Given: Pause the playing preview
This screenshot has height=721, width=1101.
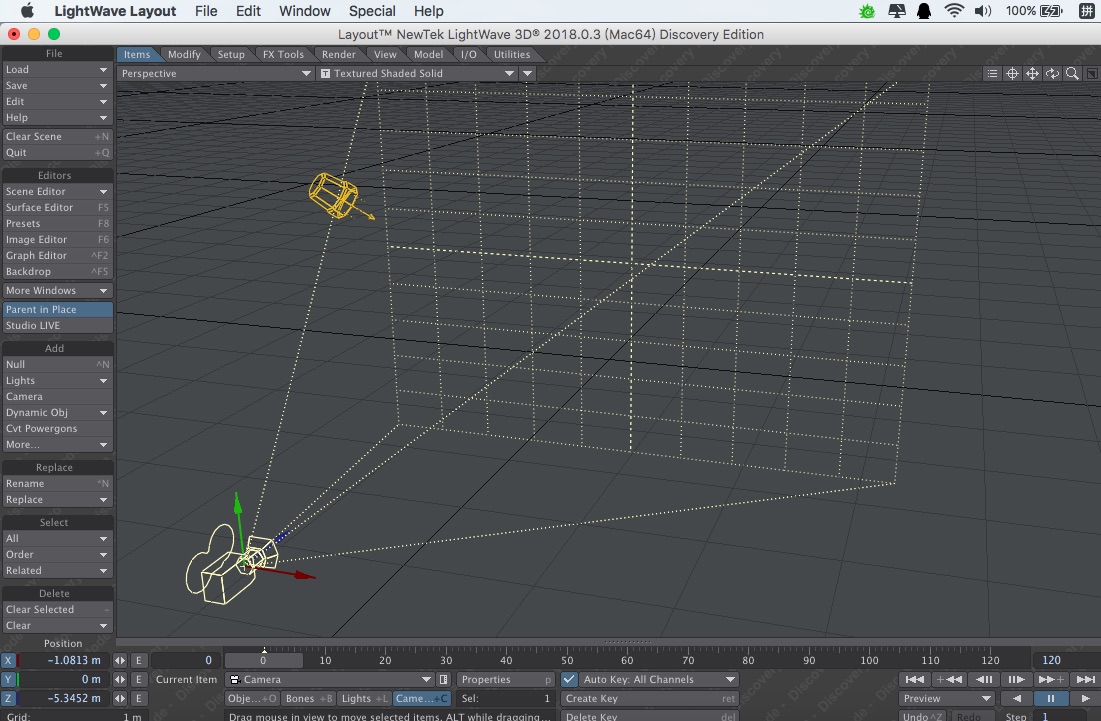Looking at the screenshot, I should 1051,698.
